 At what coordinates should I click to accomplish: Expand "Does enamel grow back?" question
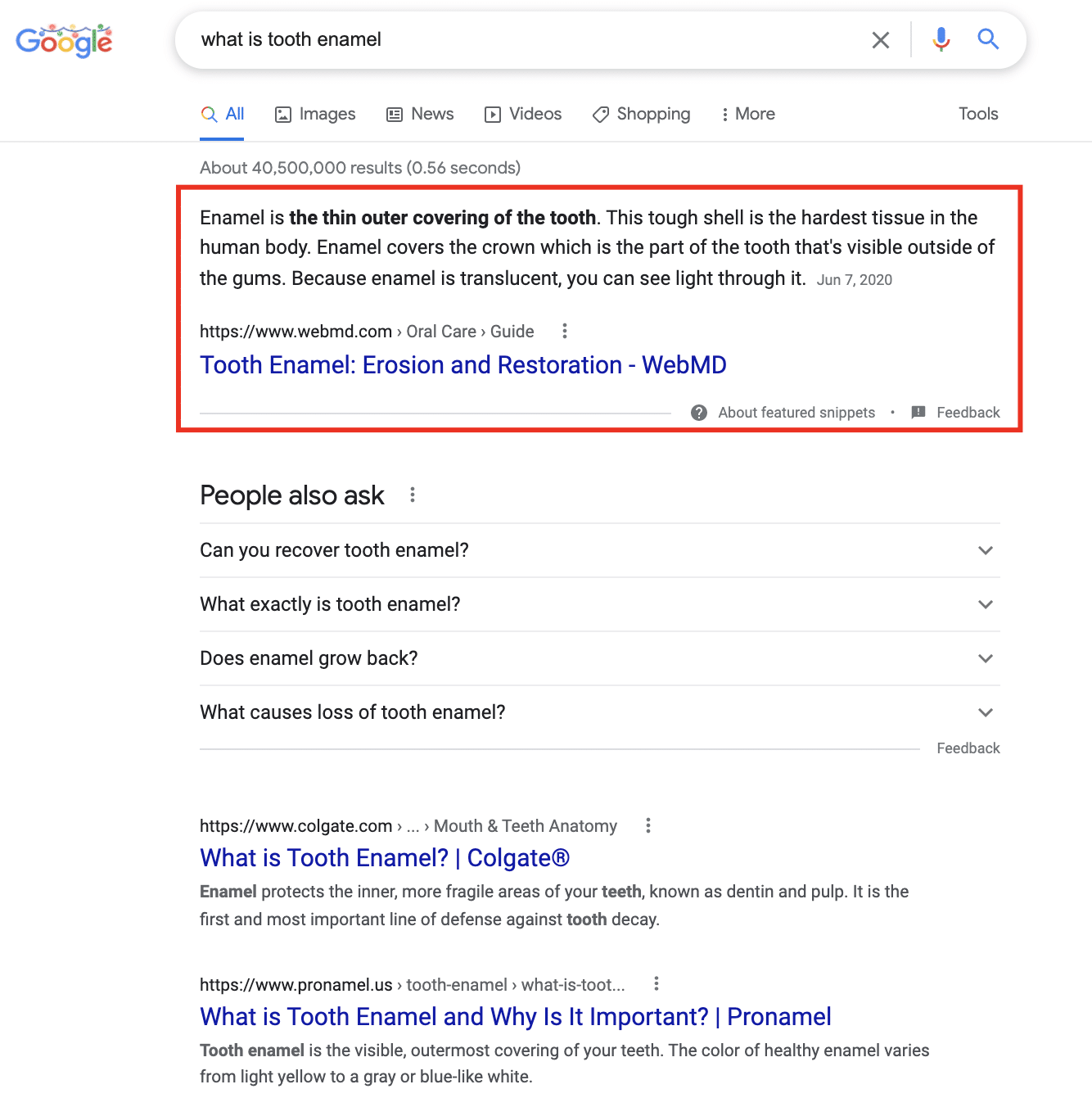600,658
